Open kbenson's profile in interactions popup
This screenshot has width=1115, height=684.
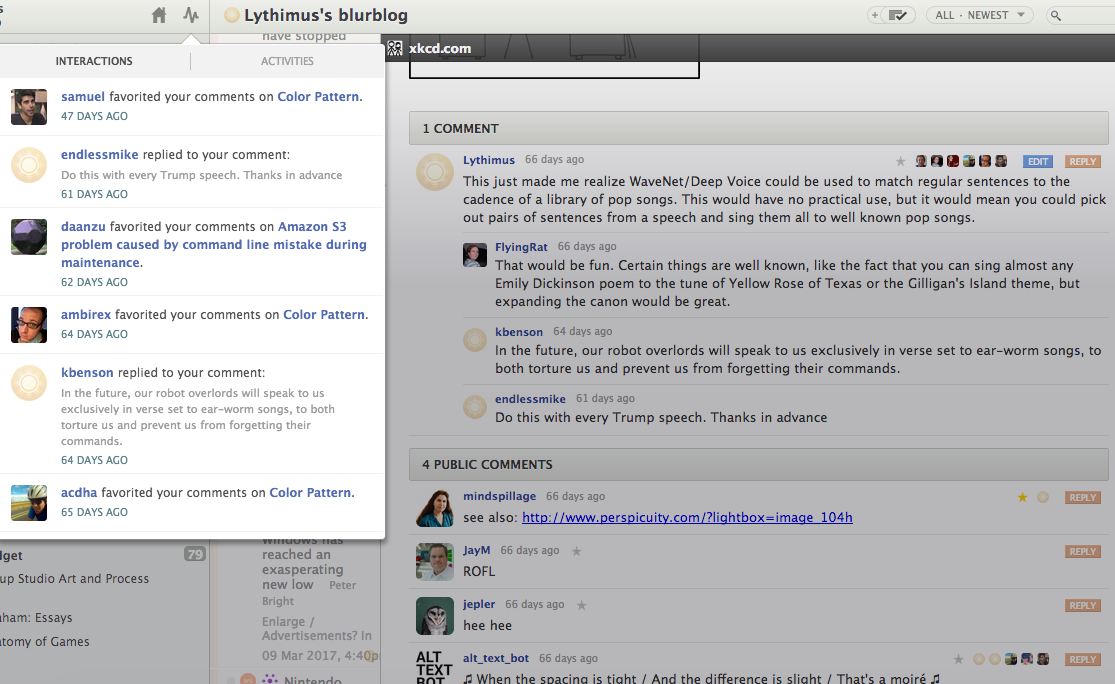pyautogui.click(x=87, y=373)
